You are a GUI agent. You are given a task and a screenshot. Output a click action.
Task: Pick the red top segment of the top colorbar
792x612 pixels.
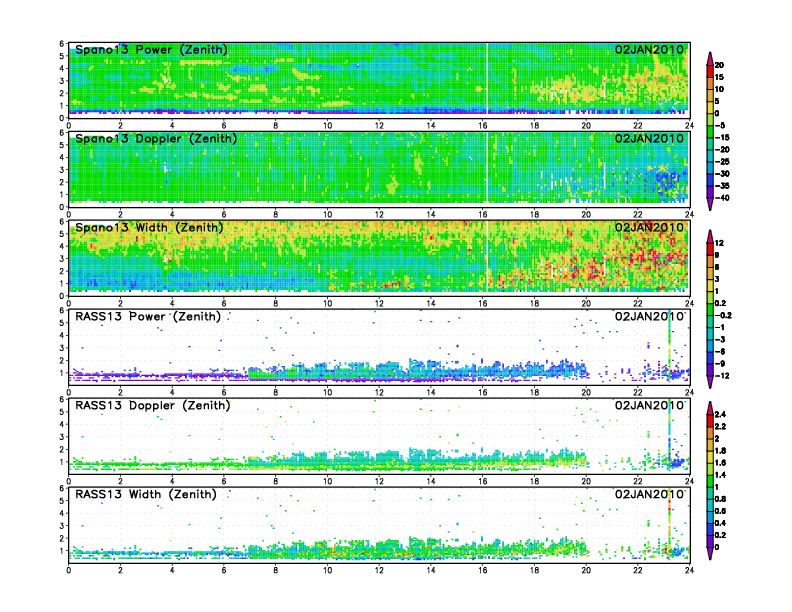[710, 71]
